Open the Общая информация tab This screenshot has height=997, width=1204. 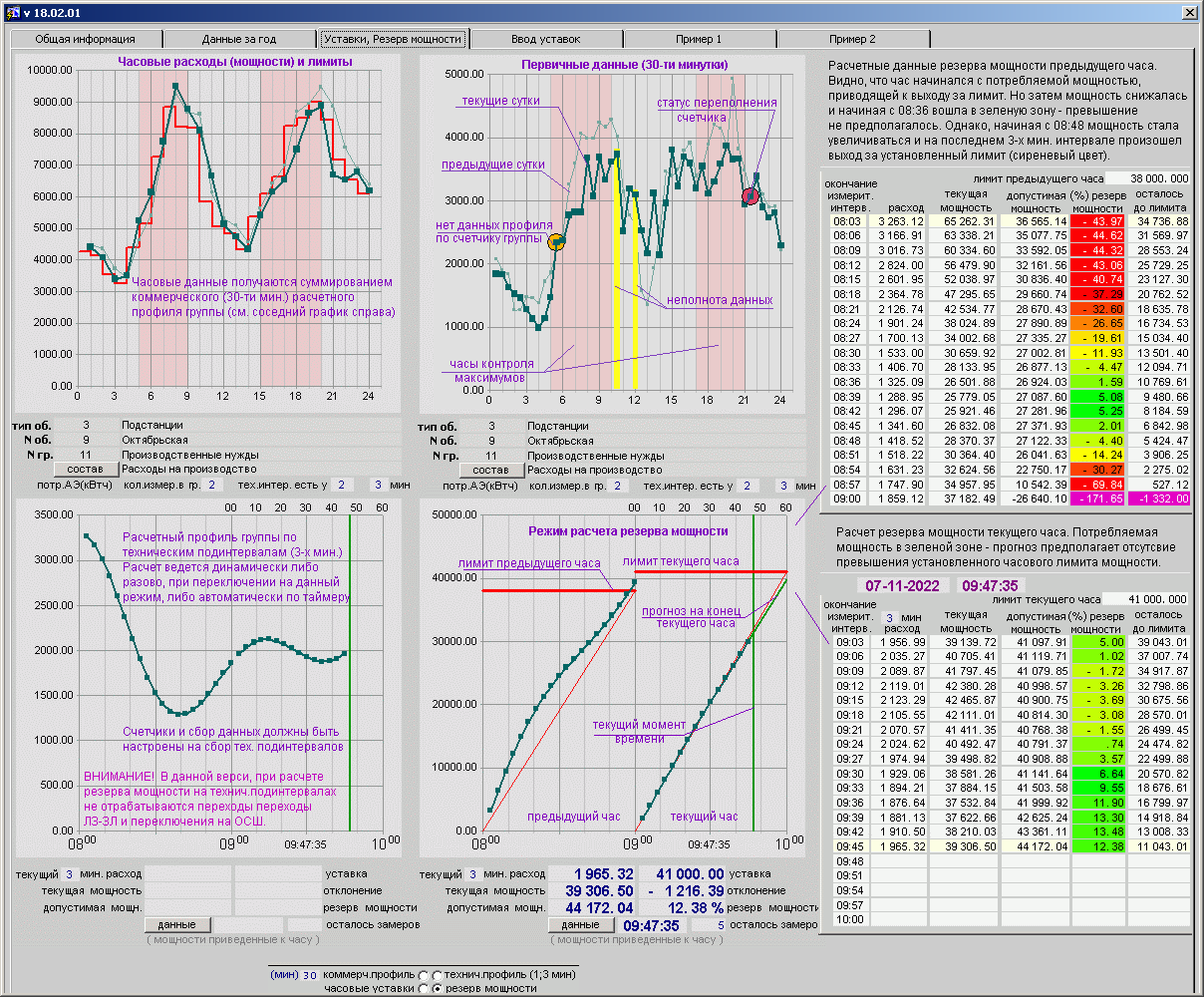[x=85, y=39]
